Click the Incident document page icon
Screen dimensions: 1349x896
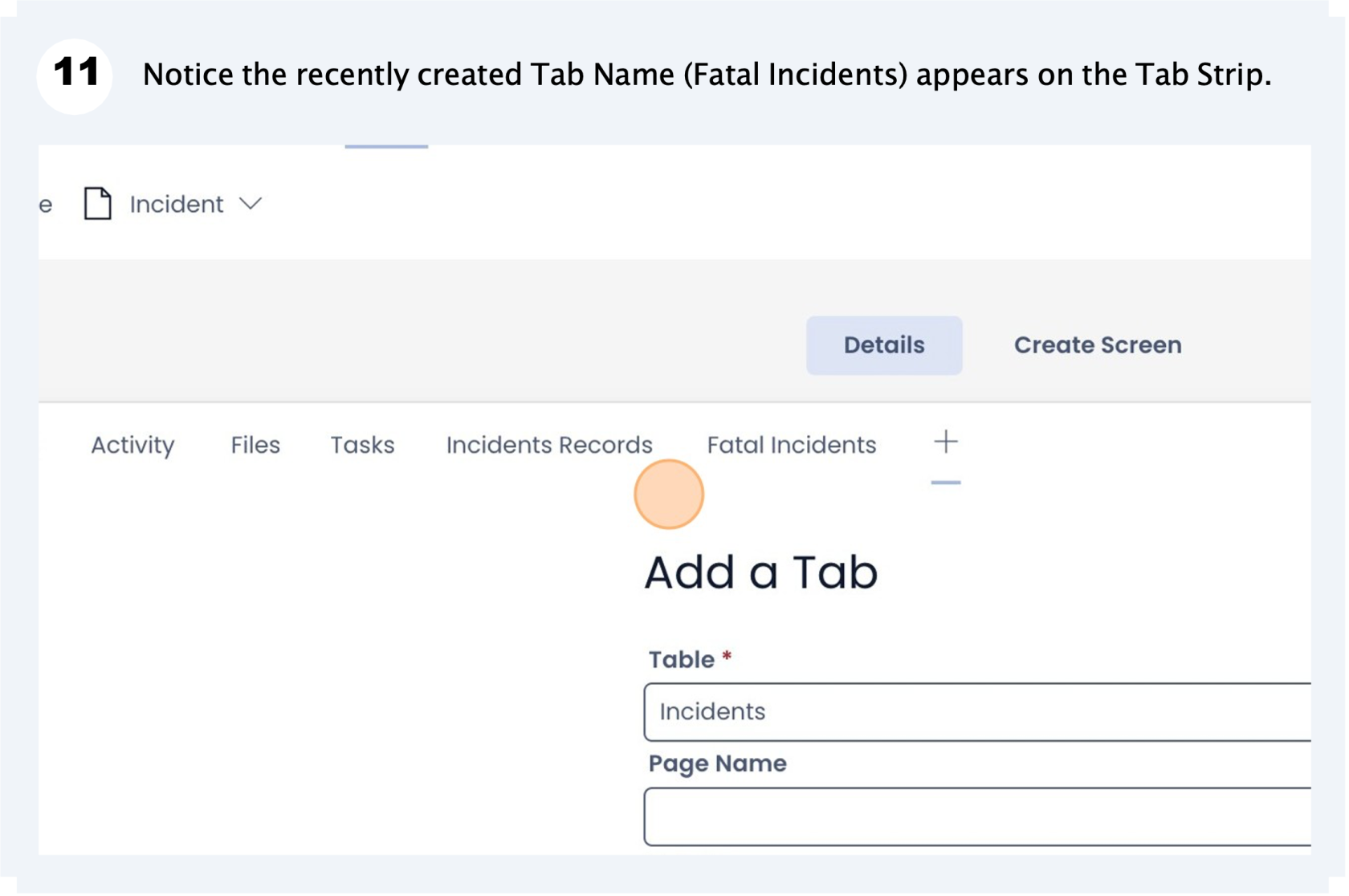[x=97, y=204]
